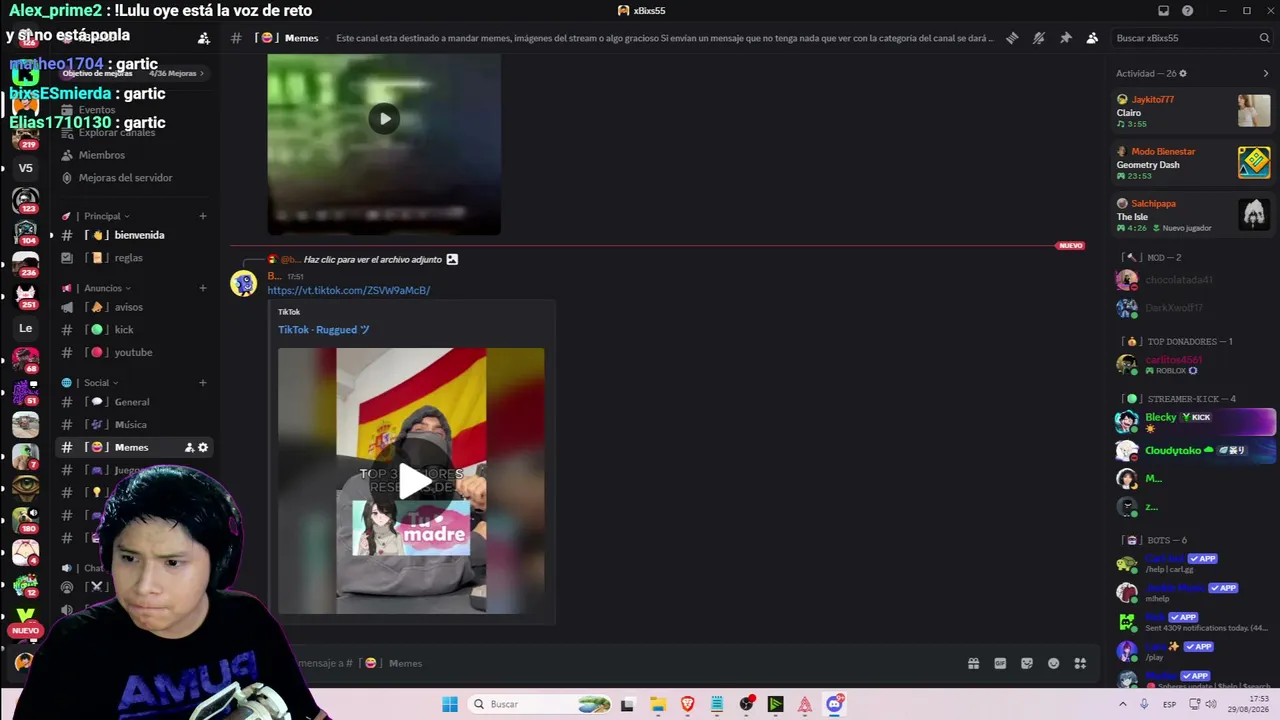Add a channel to Anuncios category
This screenshot has height=720, width=1280.
coord(203,288)
